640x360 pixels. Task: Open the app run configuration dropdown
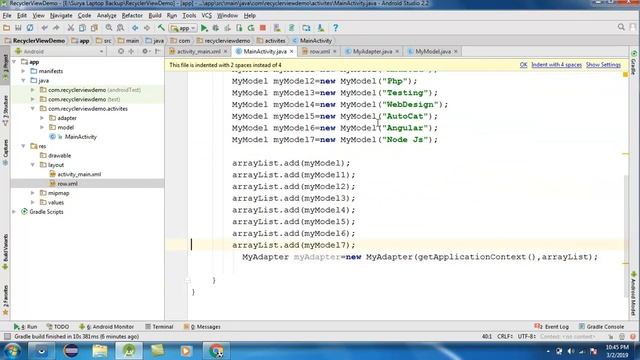(183, 28)
